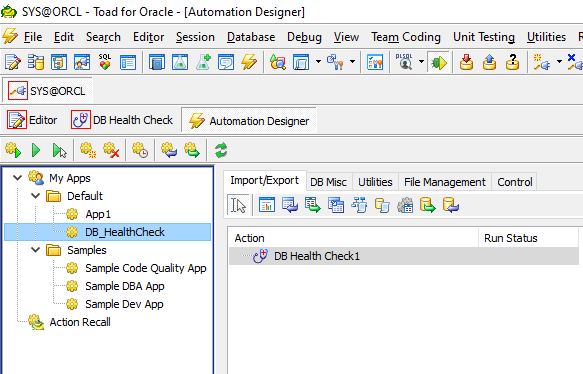Switch to the DB Misc actions tab

click(x=328, y=182)
